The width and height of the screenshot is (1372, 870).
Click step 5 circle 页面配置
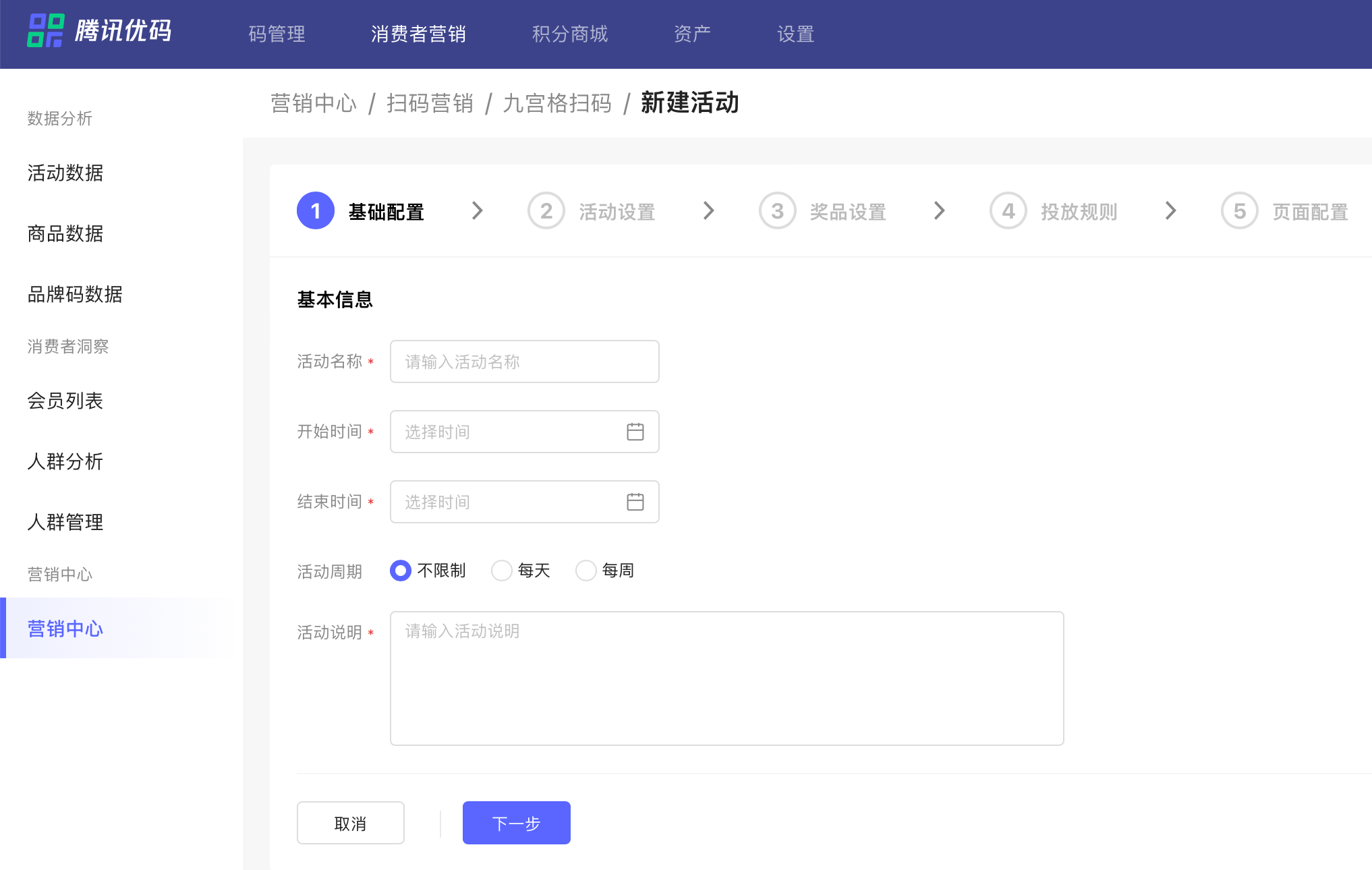(1240, 211)
